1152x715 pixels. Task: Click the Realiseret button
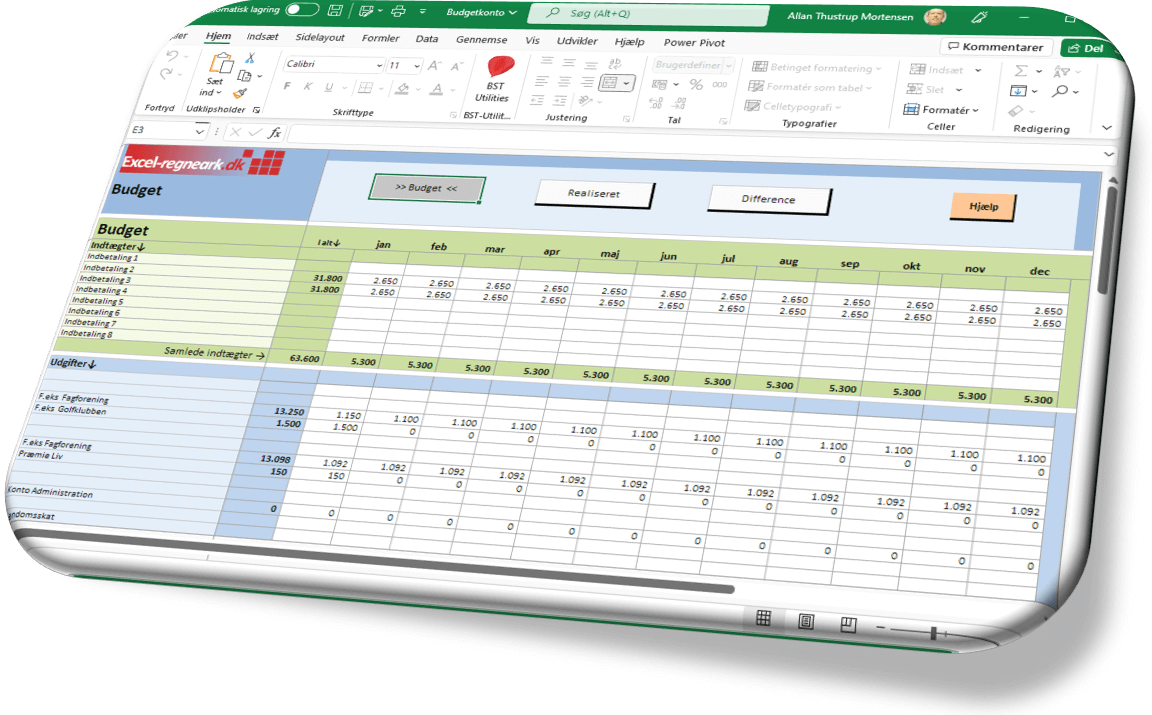point(594,194)
